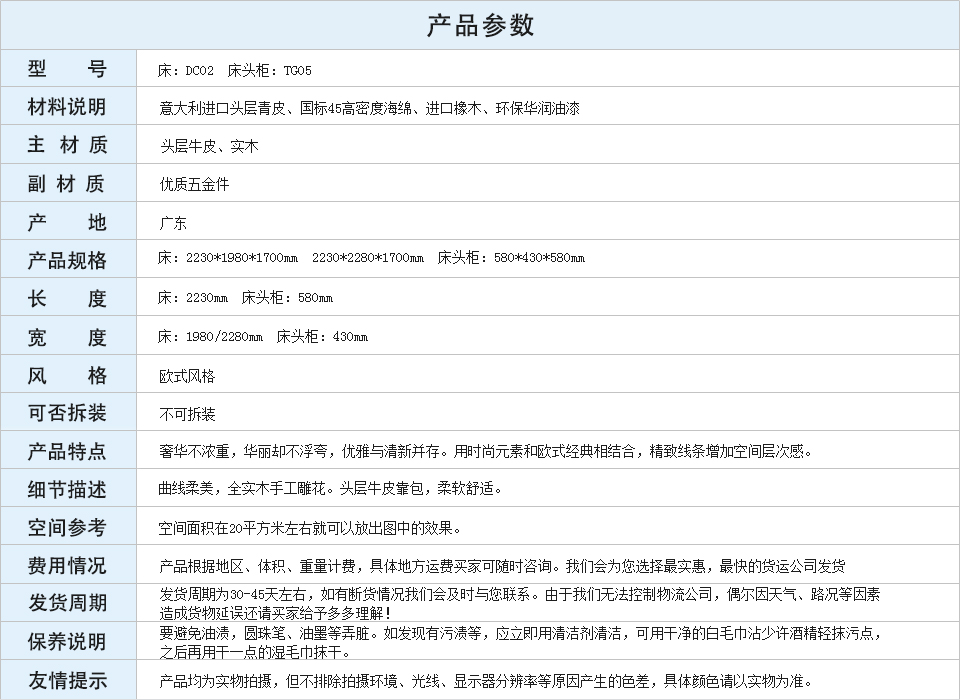Select the 空间参考 row label

coord(67,527)
